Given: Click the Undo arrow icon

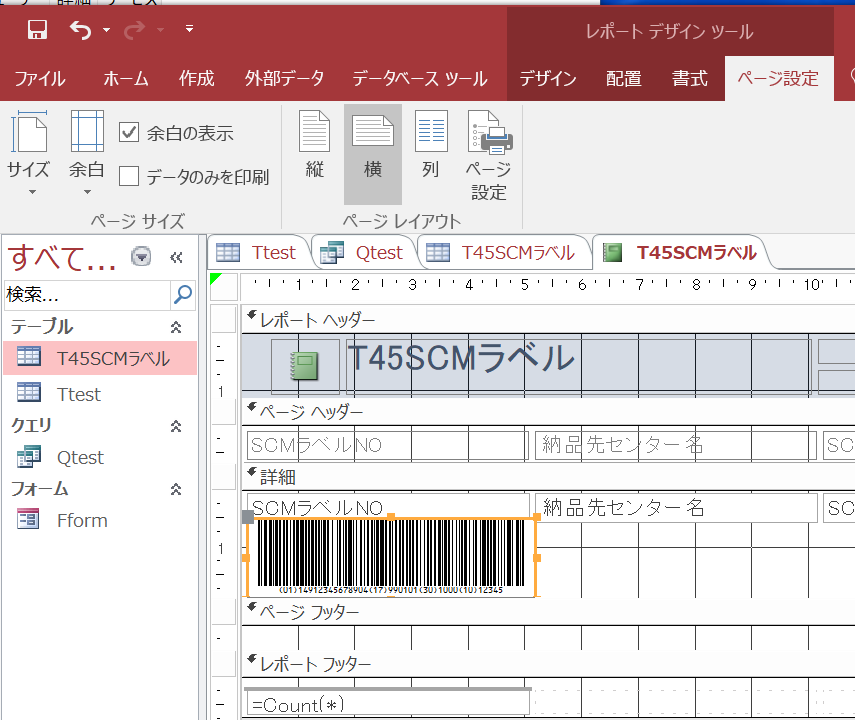Looking at the screenshot, I should 80,29.
